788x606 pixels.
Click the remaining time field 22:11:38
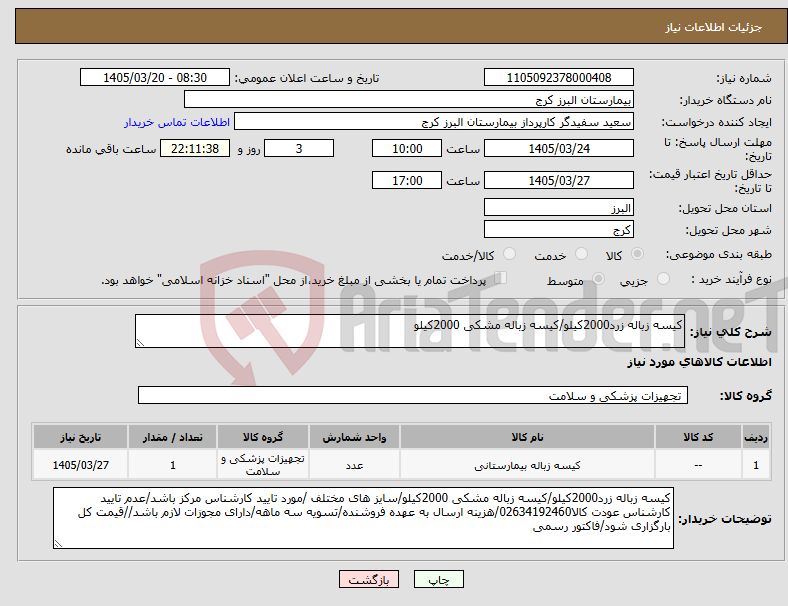point(195,148)
